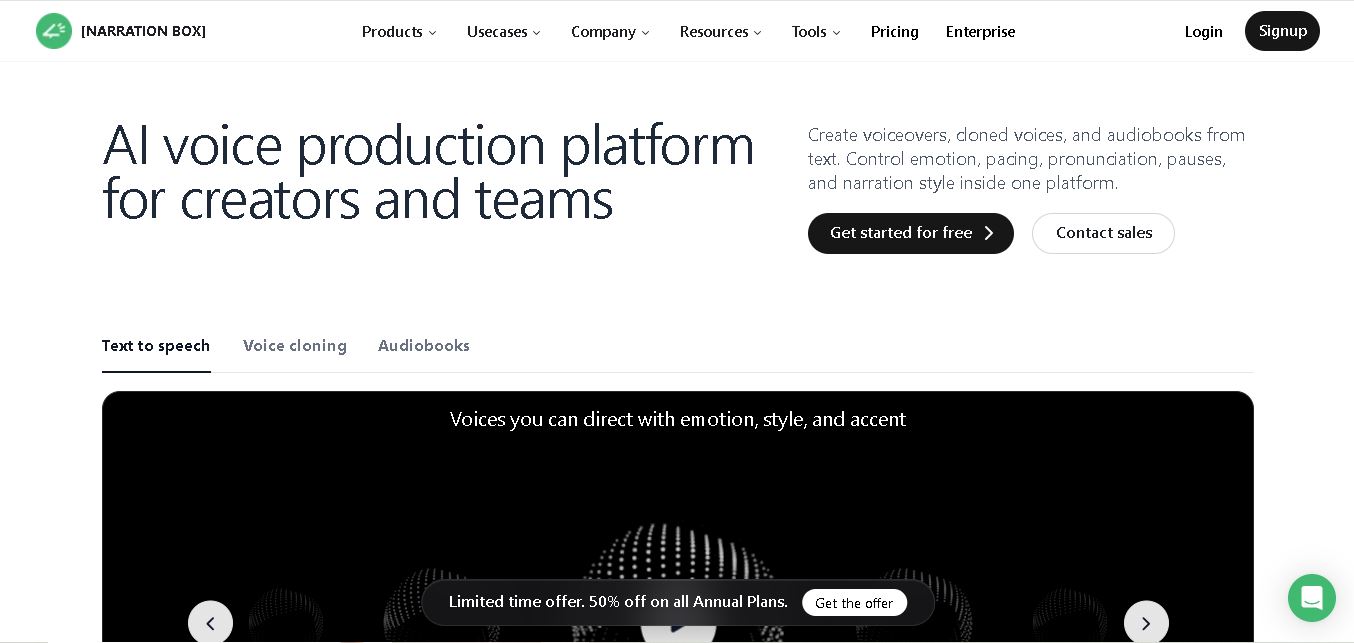The image size is (1354, 643).
Task: Go to the Enterprise page
Action: pos(980,32)
